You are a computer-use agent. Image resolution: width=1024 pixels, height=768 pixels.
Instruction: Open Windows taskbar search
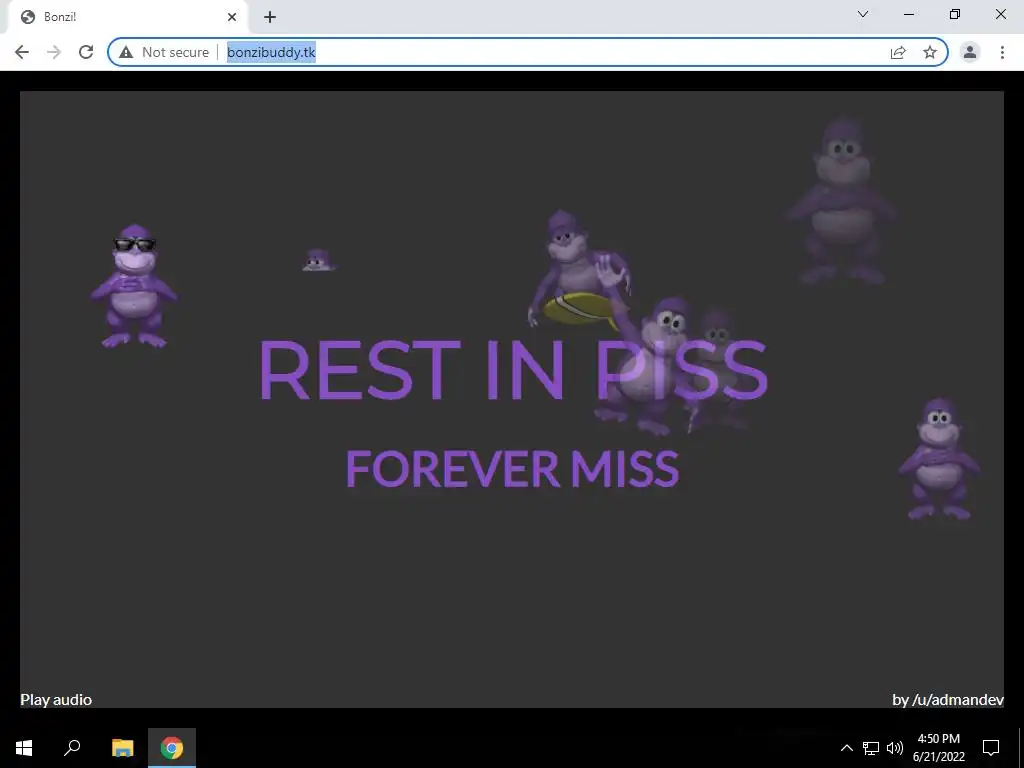72,748
